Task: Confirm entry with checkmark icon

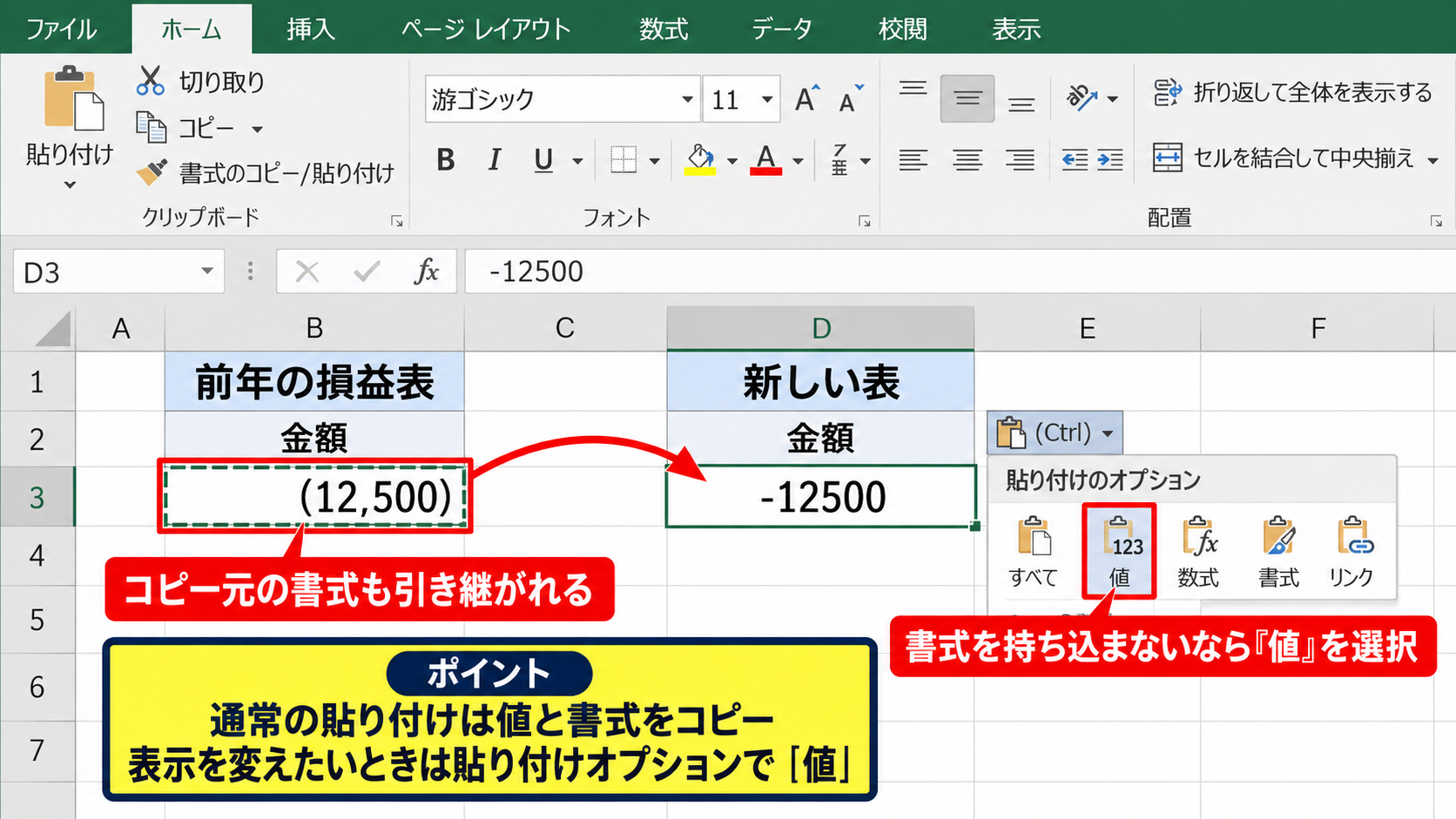Action: coord(367,272)
